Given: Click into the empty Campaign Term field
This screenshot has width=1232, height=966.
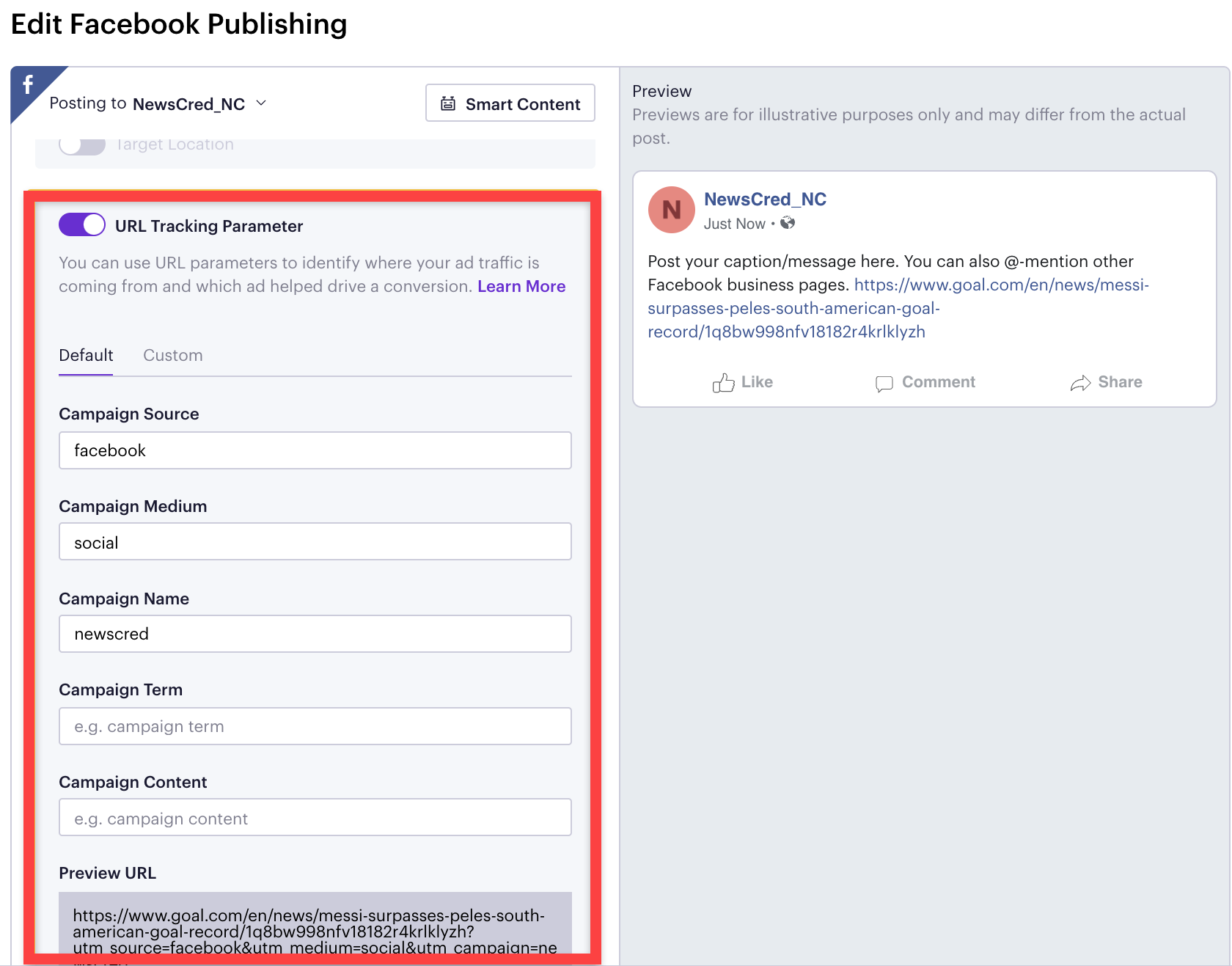Looking at the screenshot, I should point(315,726).
